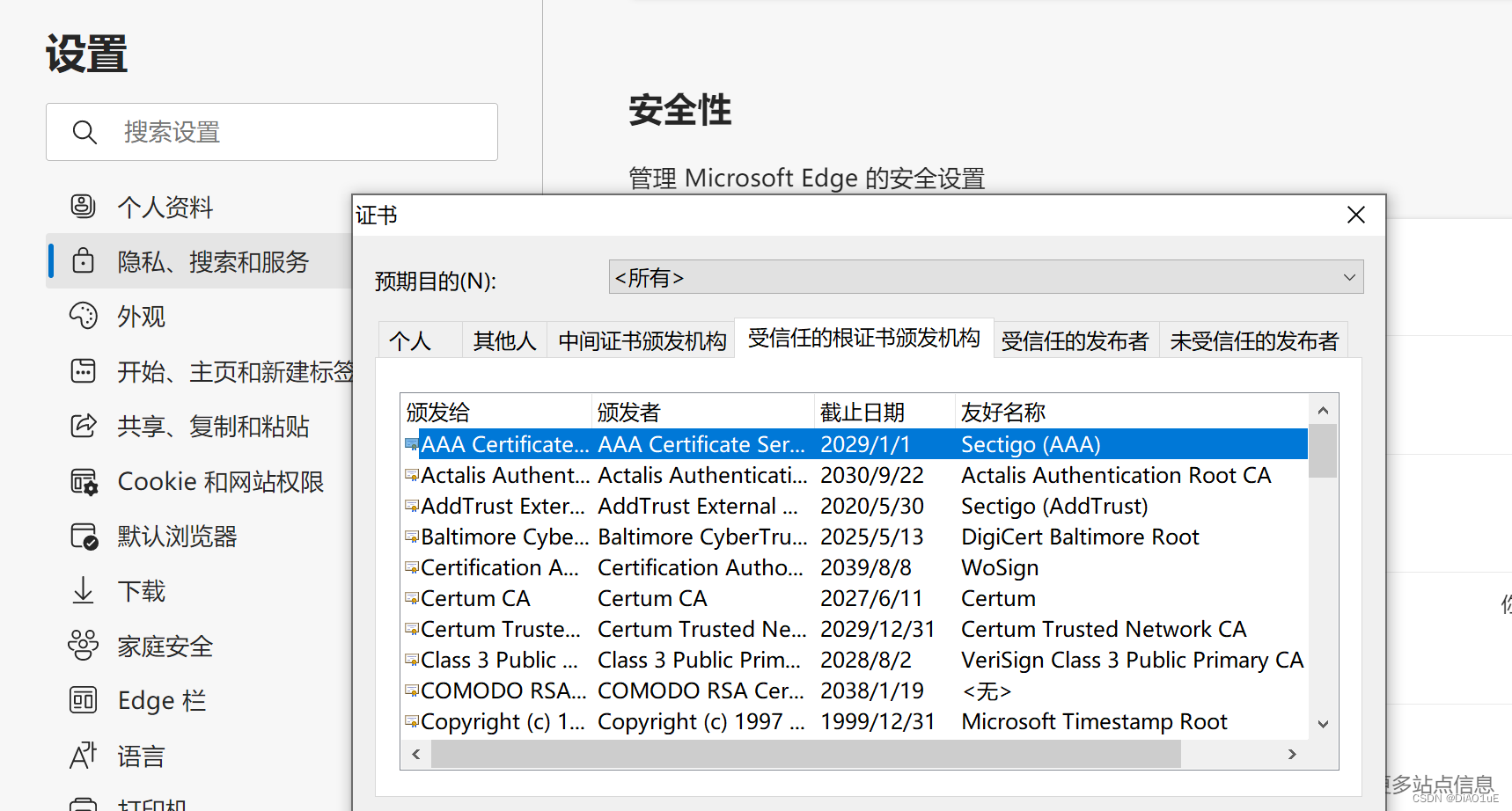Select the Certum Trusted Network CA row
1512x811 pixels.
[x=855, y=629]
